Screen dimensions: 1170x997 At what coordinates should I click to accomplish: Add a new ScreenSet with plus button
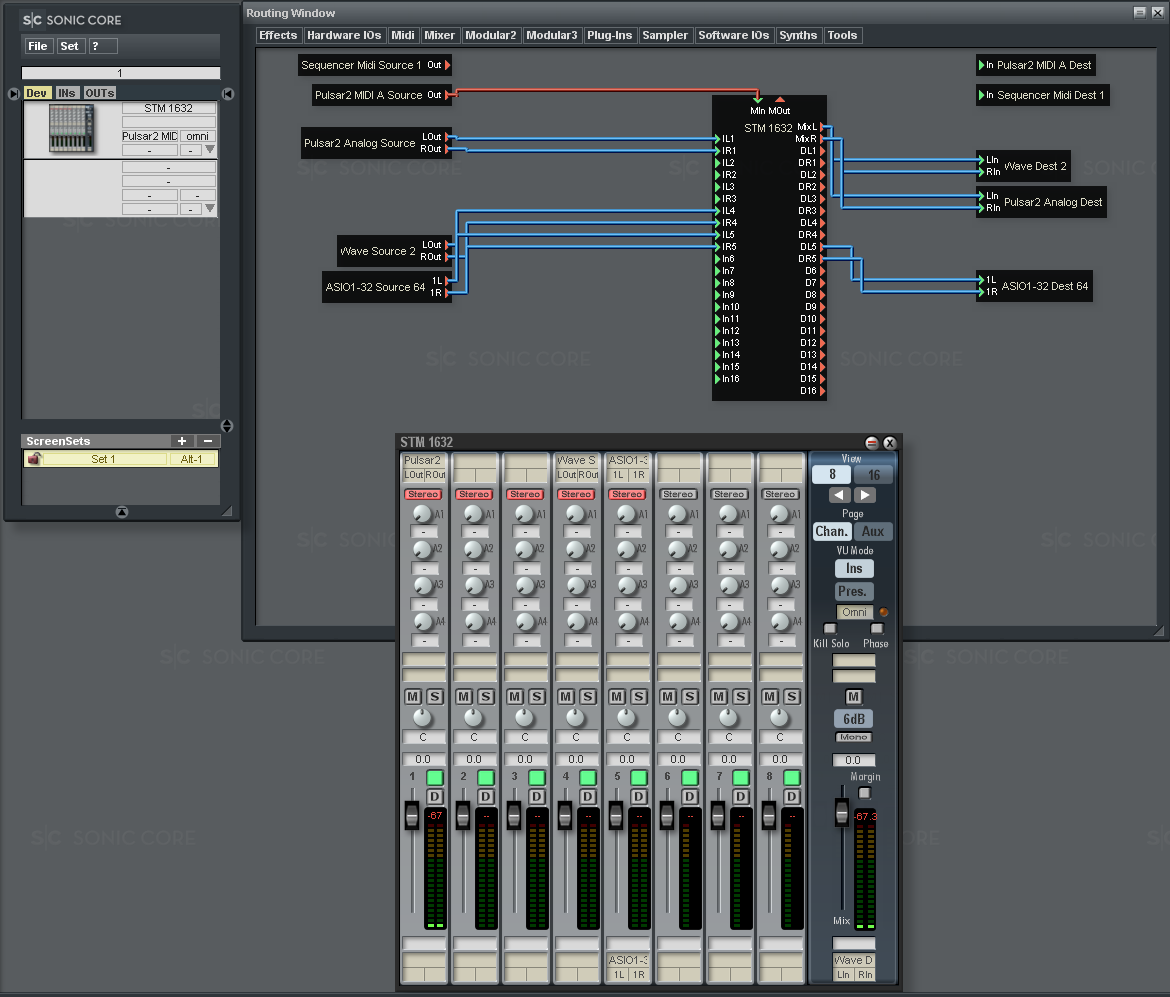click(x=182, y=441)
